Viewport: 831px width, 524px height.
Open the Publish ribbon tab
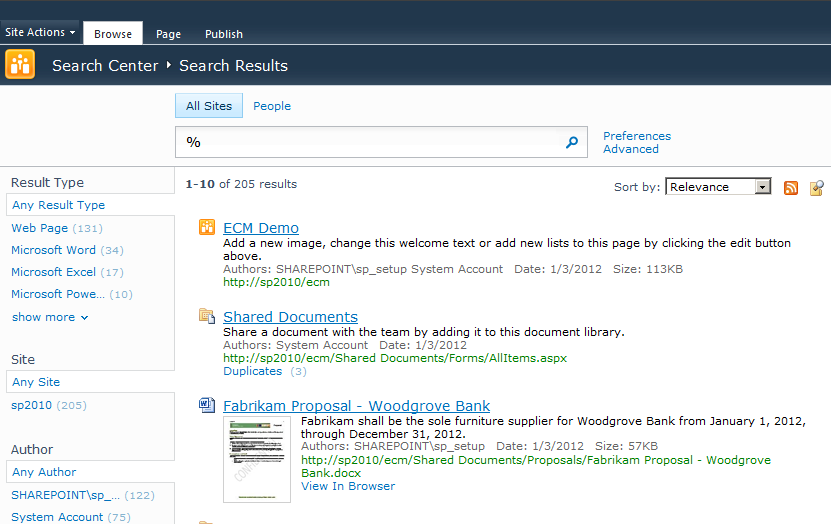pyautogui.click(x=224, y=34)
